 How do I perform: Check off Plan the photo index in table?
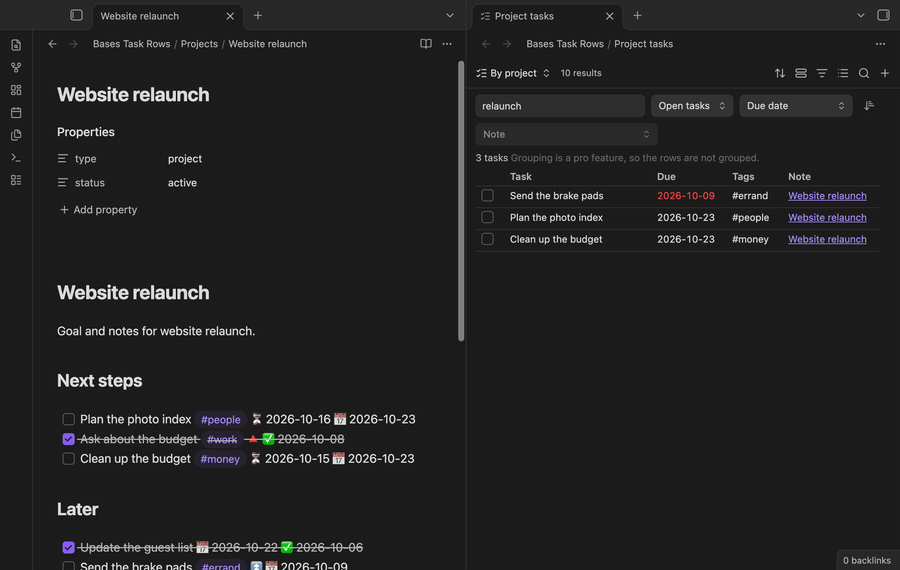tap(487, 218)
